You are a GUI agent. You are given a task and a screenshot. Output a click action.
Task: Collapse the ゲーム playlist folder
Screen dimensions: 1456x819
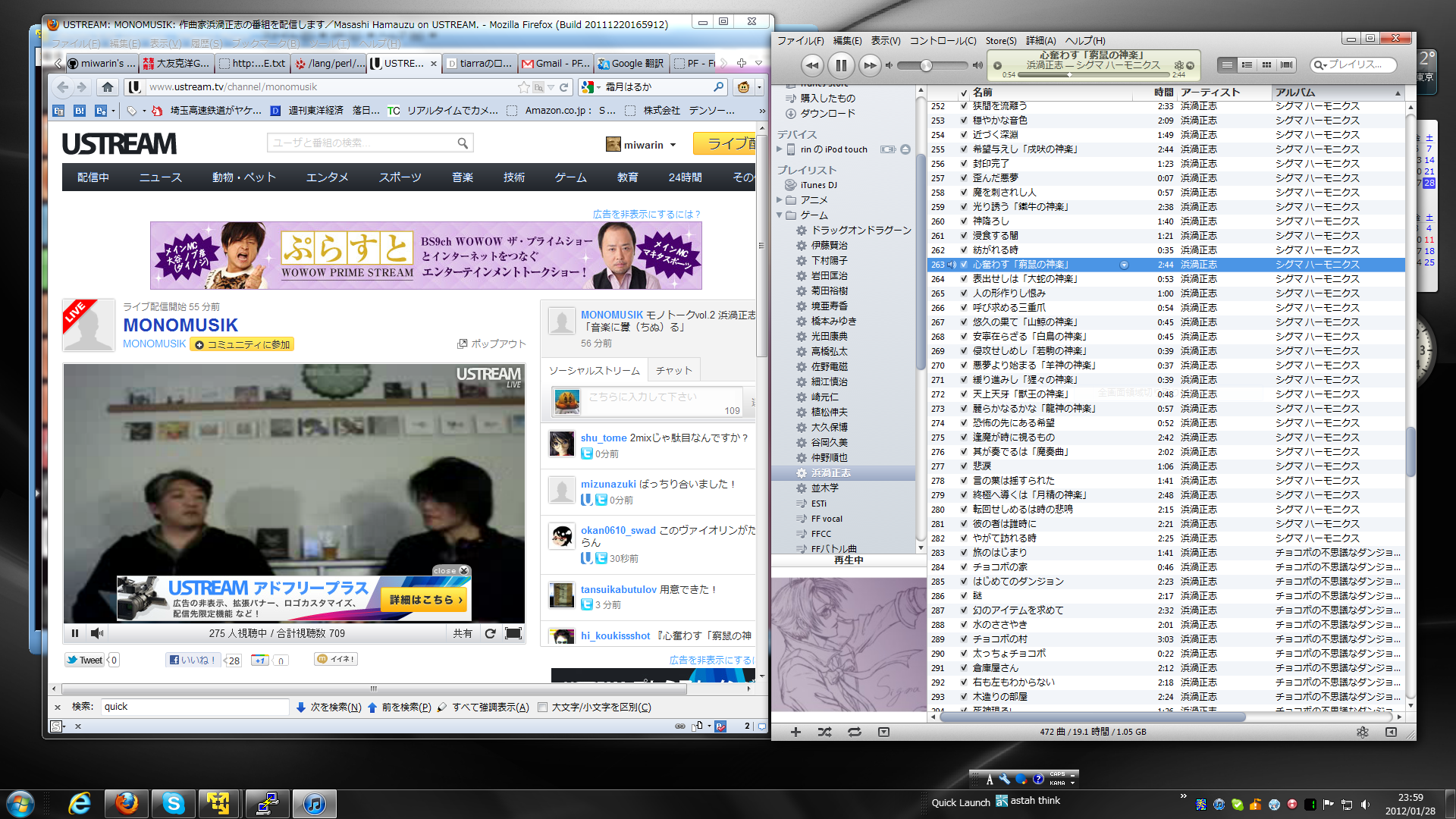(x=779, y=215)
